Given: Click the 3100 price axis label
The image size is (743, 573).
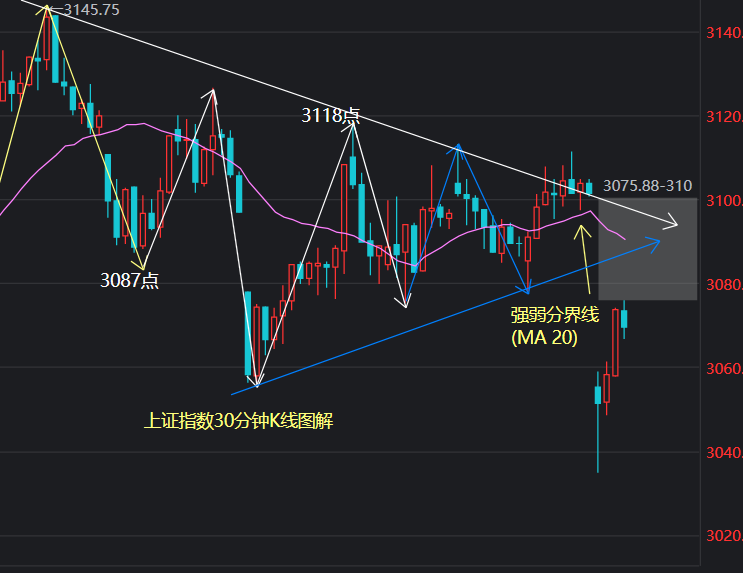Looking at the screenshot, I should click(724, 201).
